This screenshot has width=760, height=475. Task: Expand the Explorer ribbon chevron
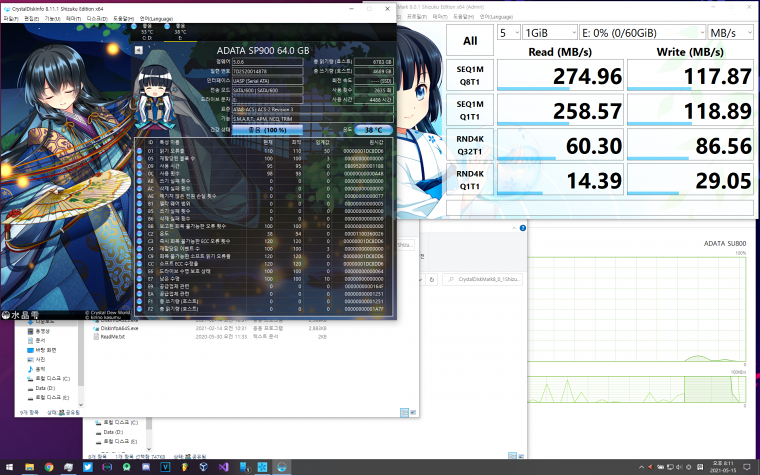coord(514,228)
